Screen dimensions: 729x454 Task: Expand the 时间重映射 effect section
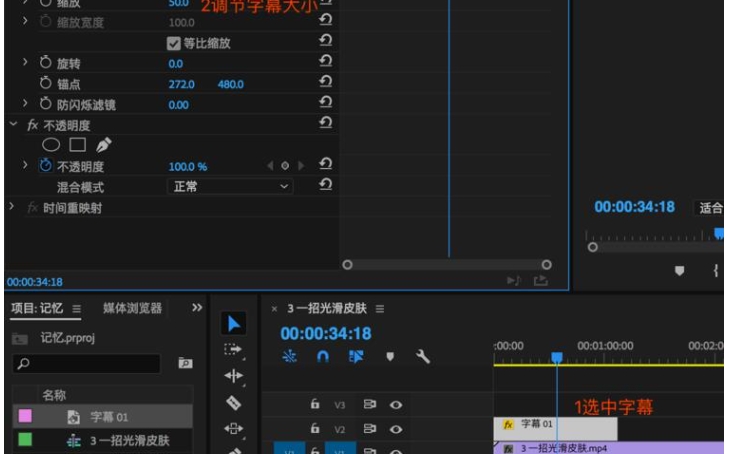(12, 208)
